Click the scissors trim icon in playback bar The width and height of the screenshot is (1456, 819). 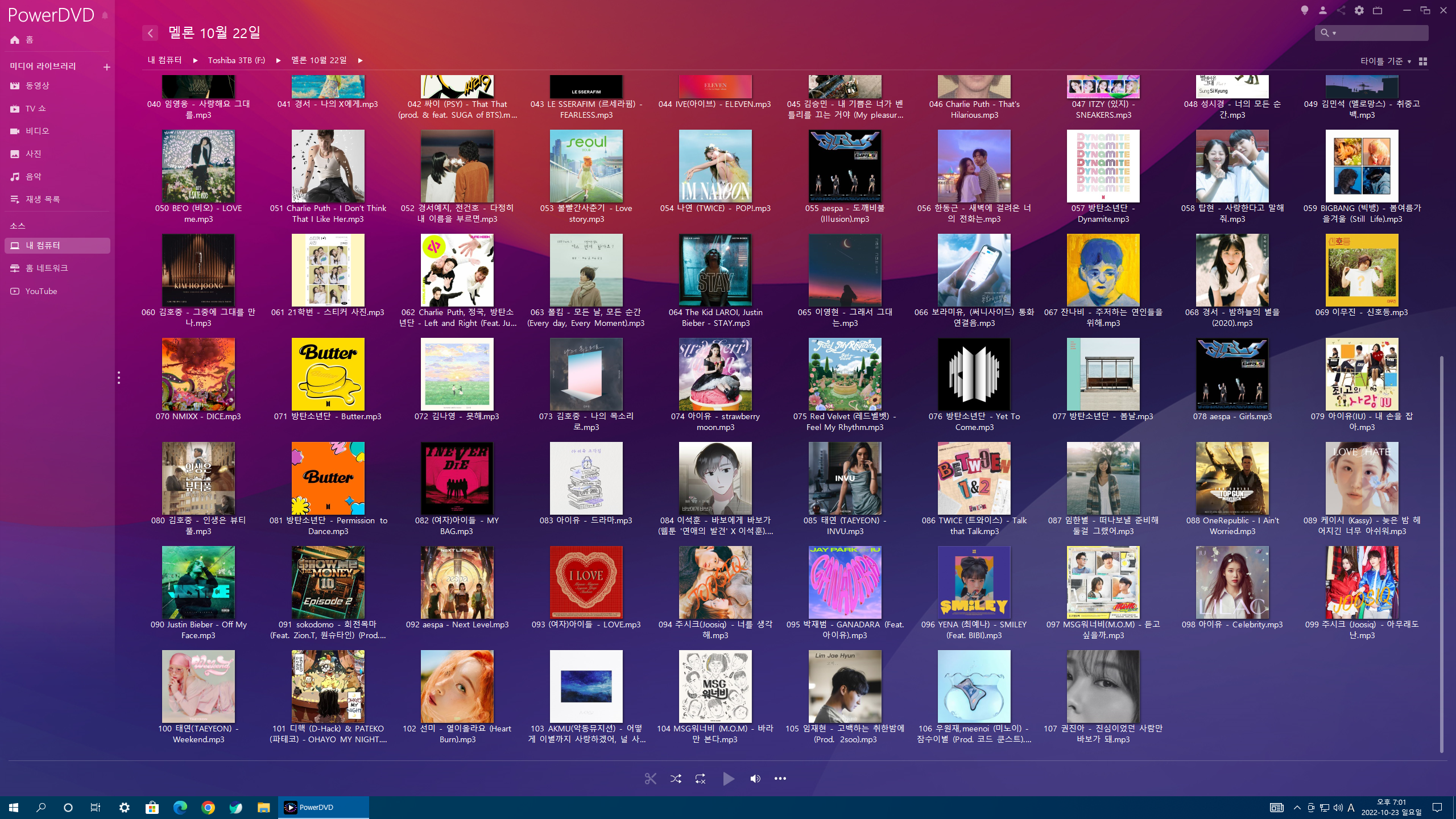click(650, 779)
